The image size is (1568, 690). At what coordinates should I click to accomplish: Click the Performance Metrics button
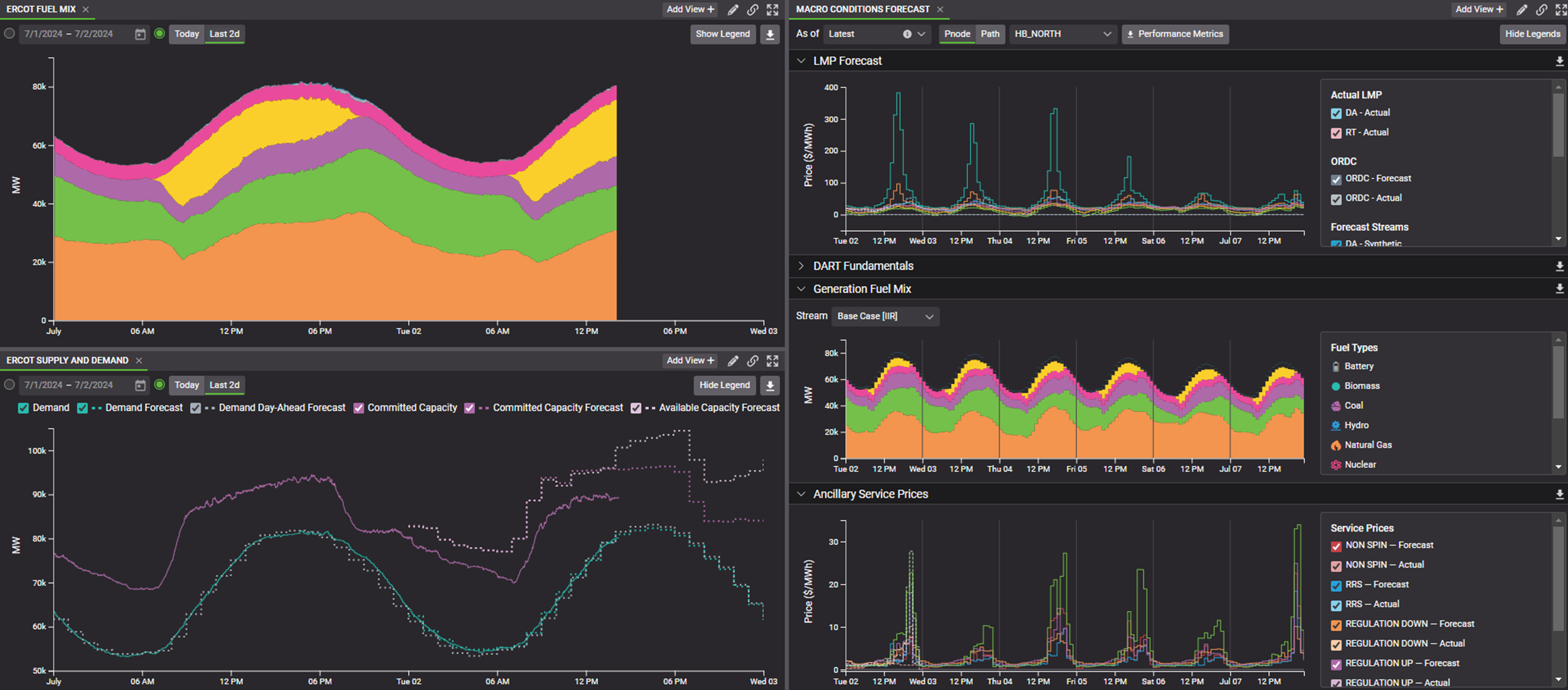[x=1175, y=34]
